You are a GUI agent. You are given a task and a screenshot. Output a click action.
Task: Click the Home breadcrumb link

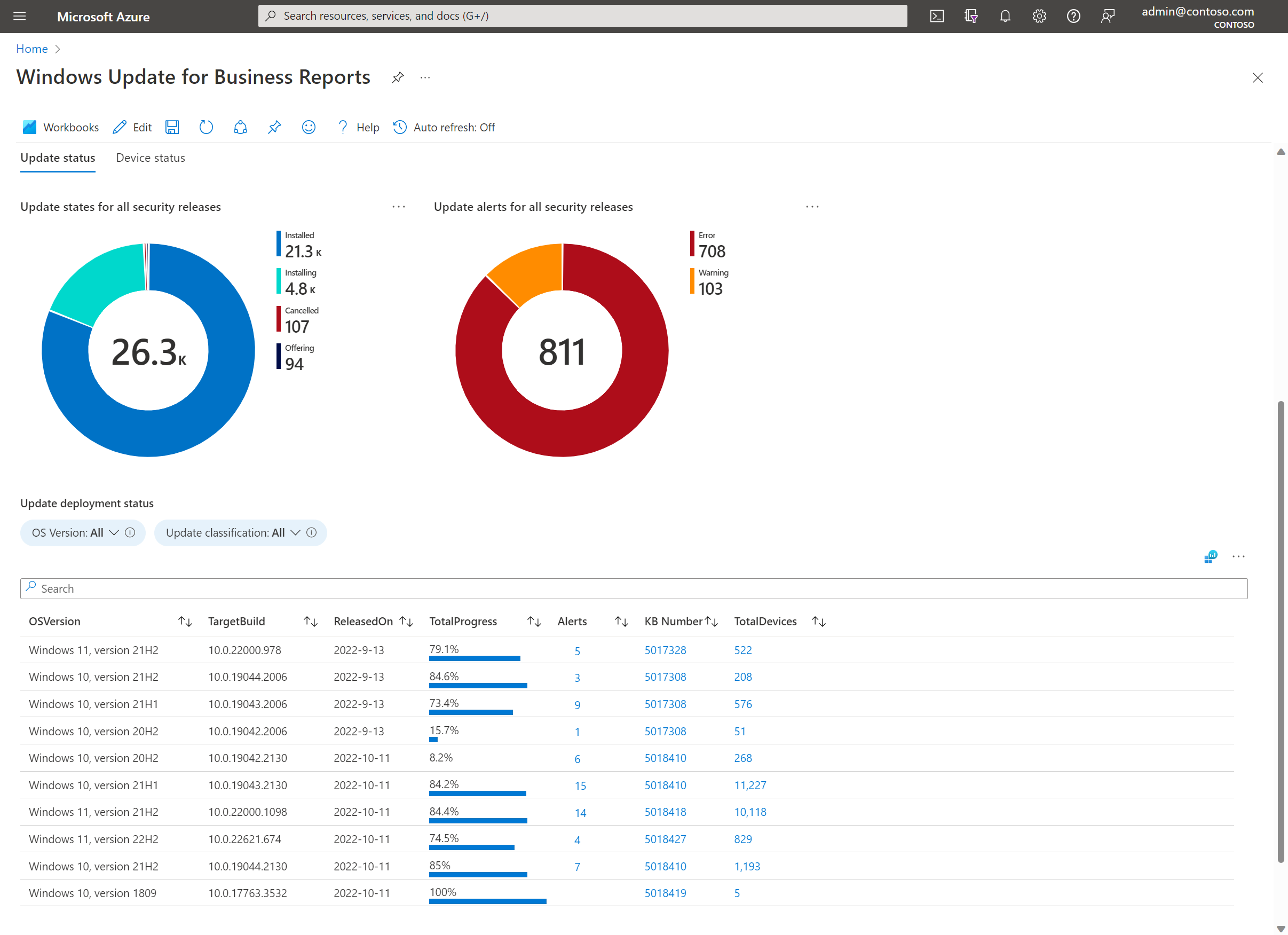point(32,49)
